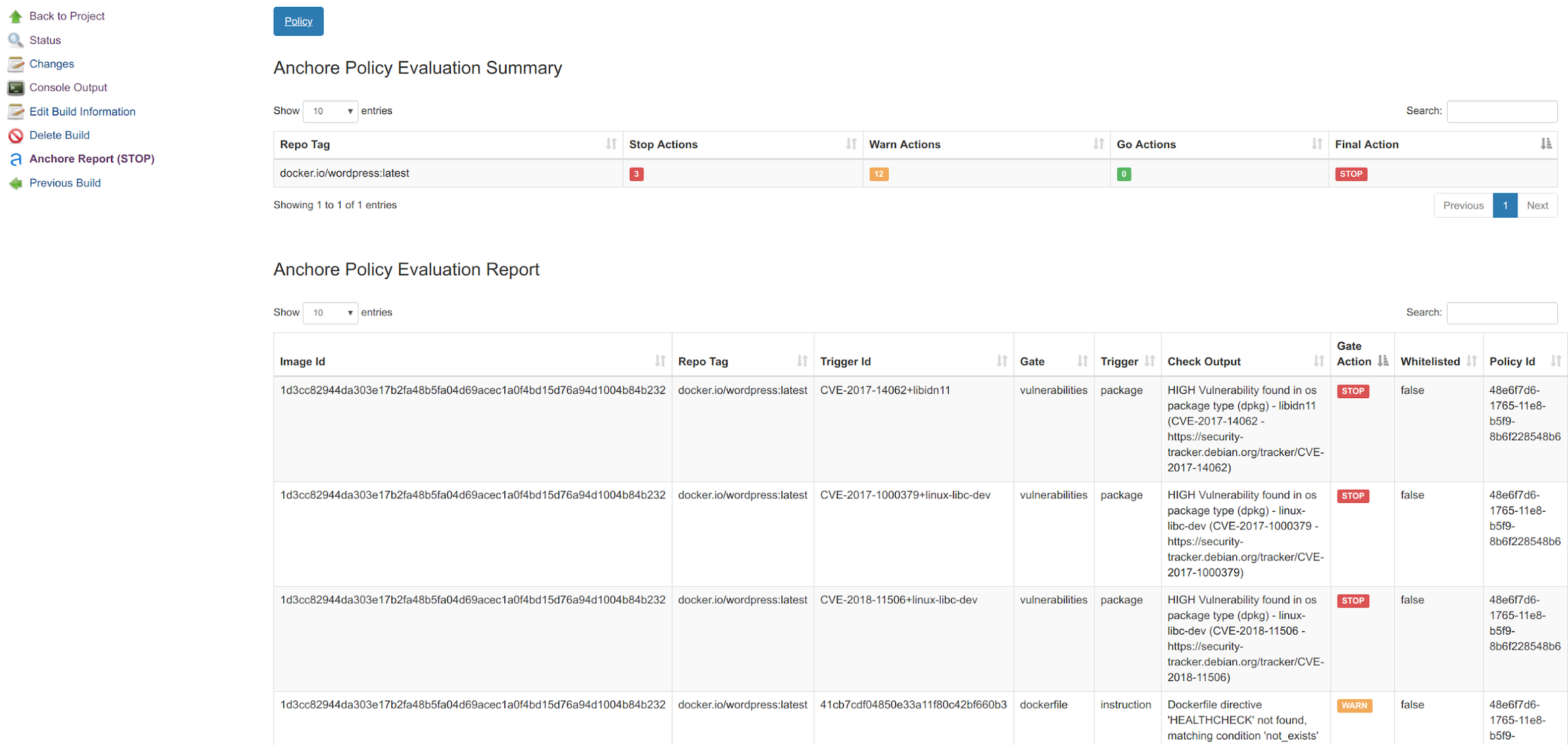Click WARN badge in dockerfile row
Viewport: 1568px width, 745px height.
click(x=1354, y=705)
